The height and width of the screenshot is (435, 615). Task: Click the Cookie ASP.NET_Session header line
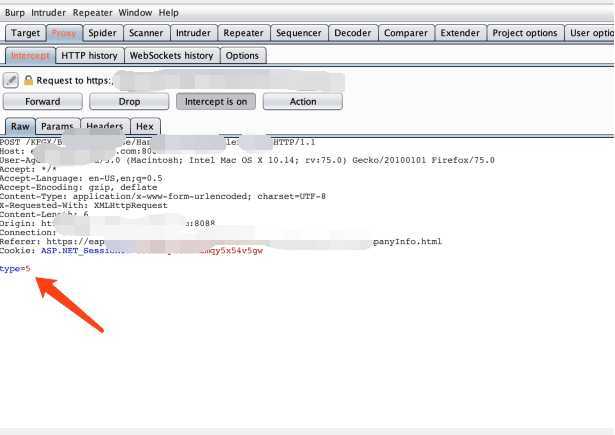click(131, 251)
